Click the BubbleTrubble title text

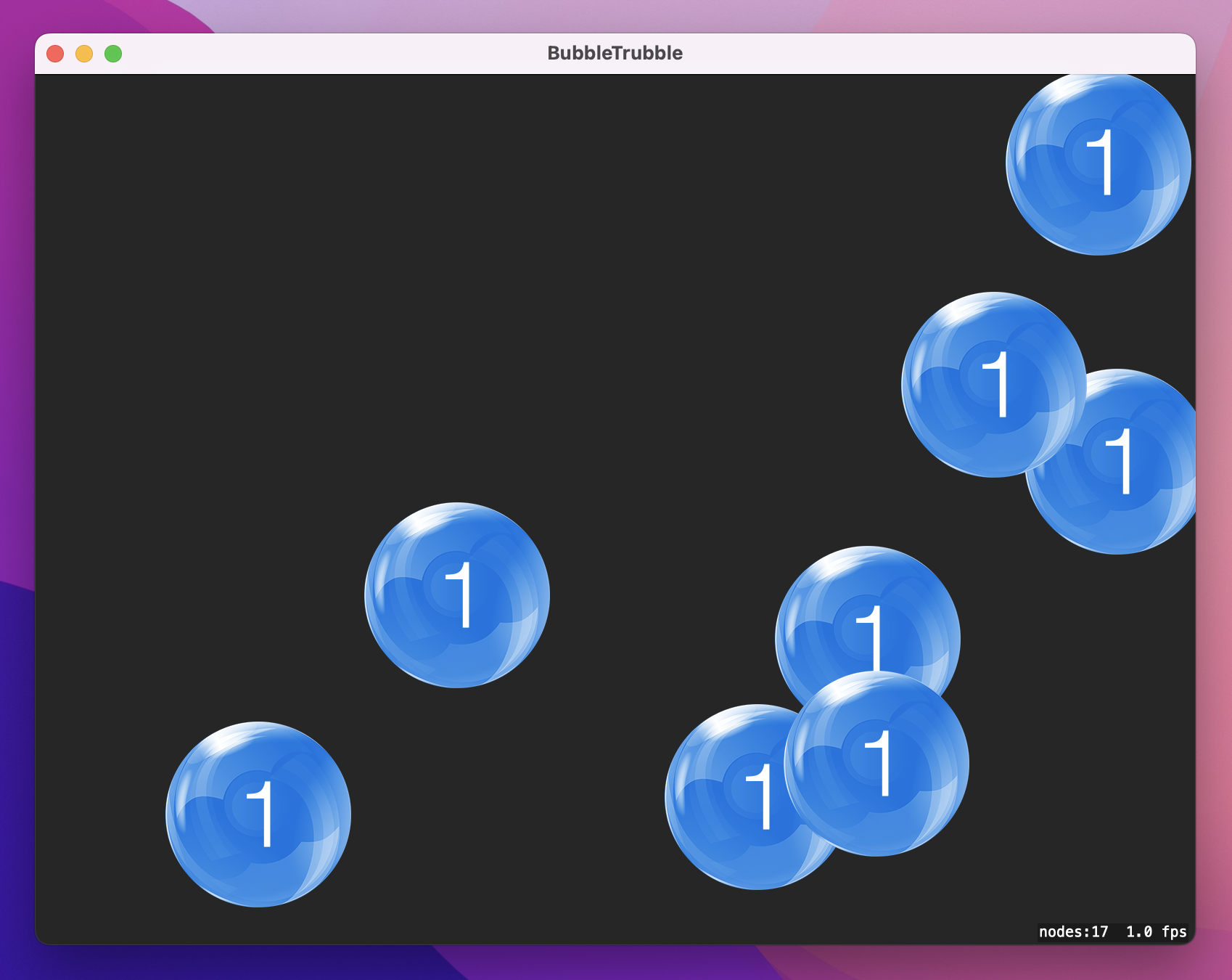click(615, 52)
